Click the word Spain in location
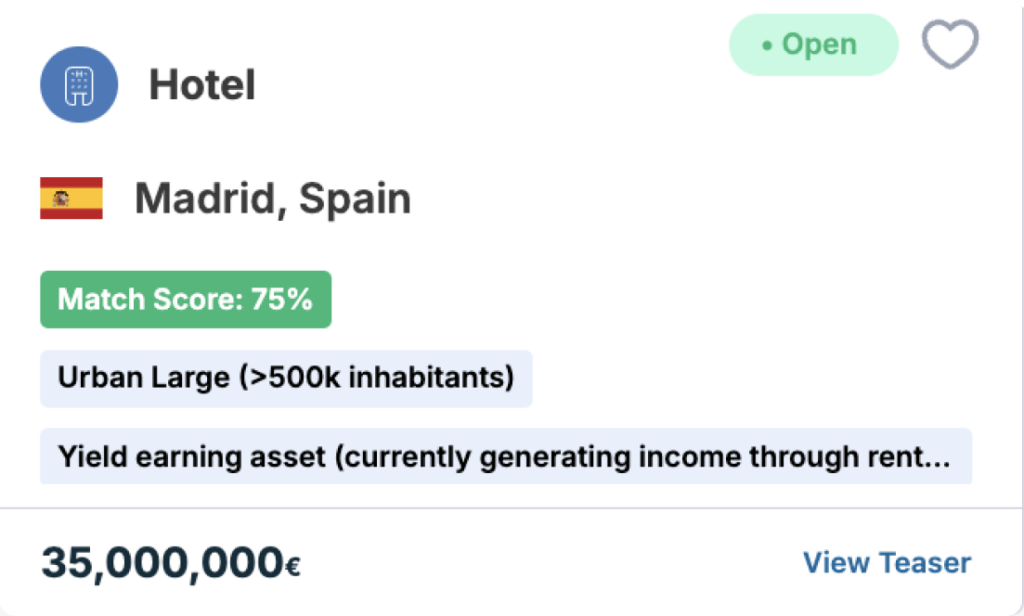The width and height of the screenshot is (1024, 616). (355, 198)
